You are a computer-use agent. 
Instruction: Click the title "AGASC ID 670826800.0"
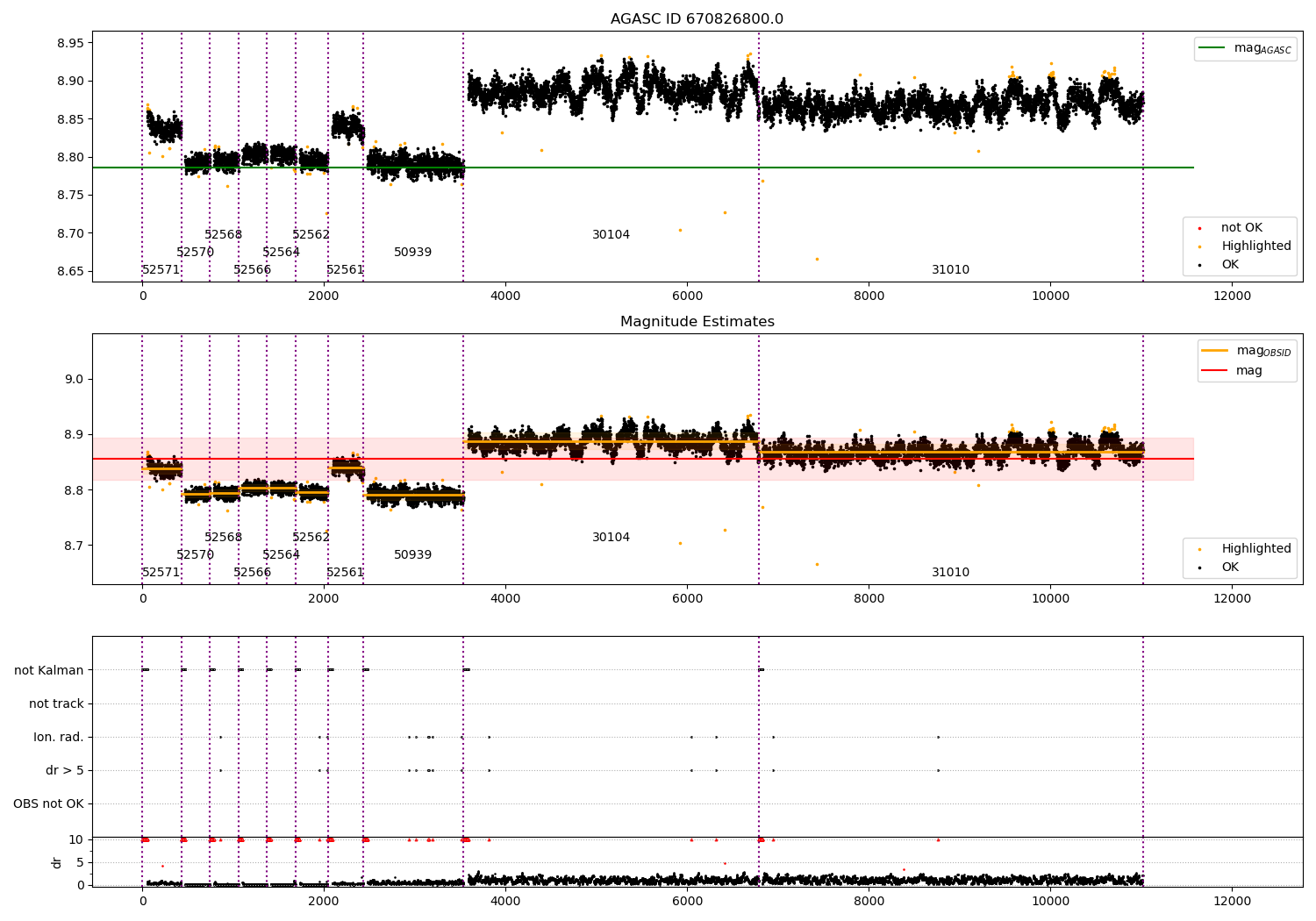click(x=697, y=19)
